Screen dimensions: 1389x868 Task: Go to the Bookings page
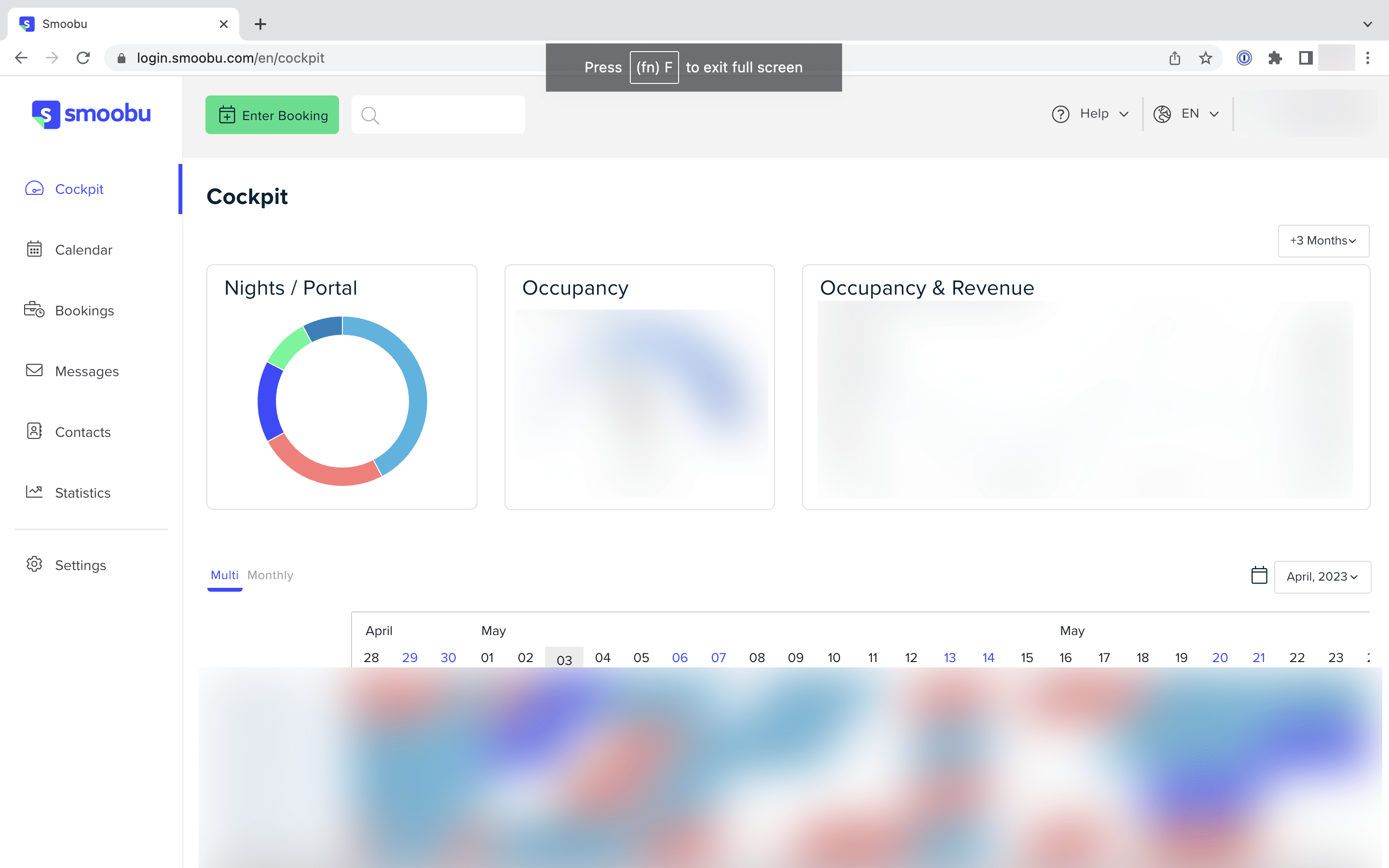pyautogui.click(x=84, y=311)
